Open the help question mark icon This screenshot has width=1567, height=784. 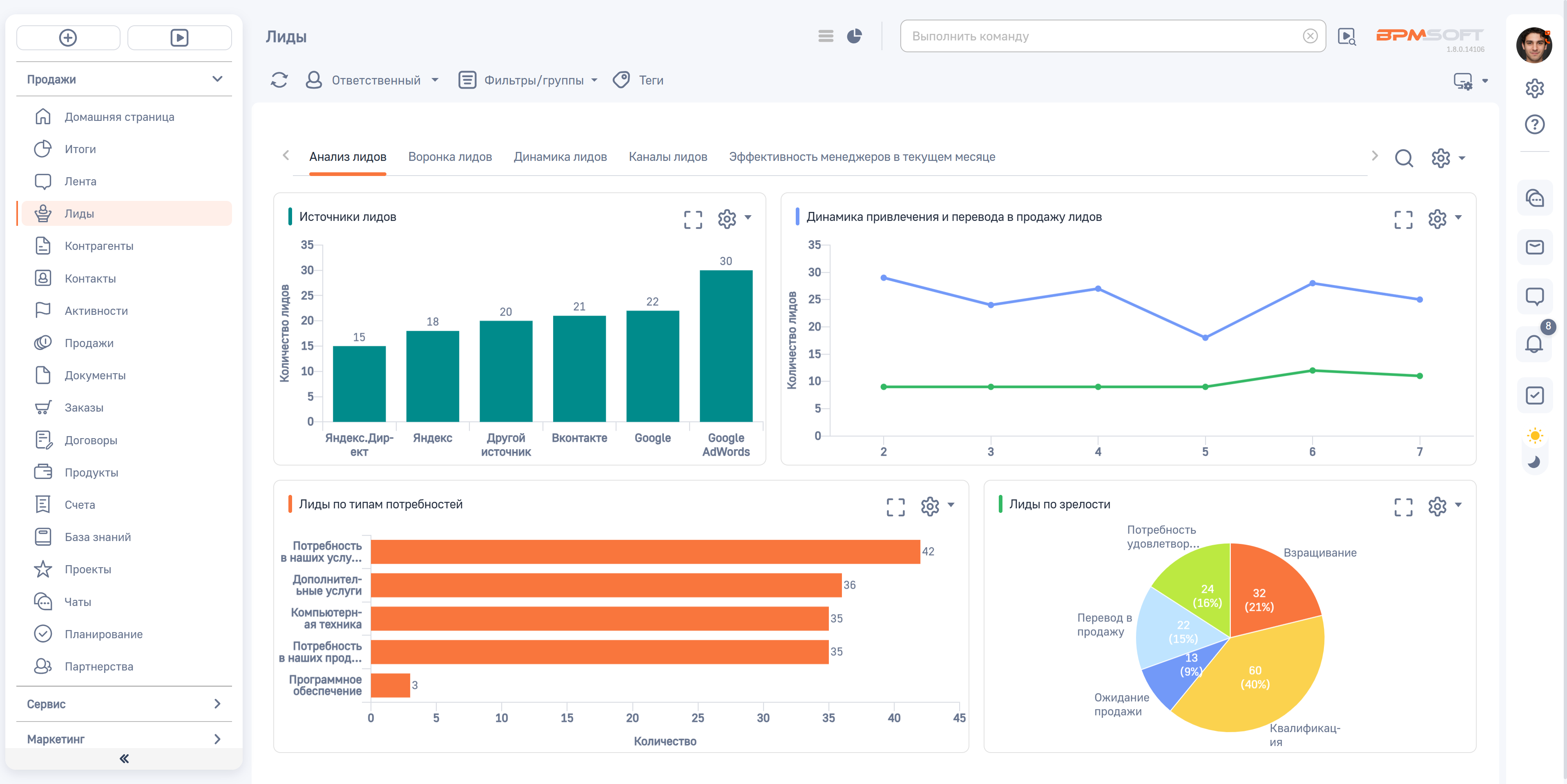[1534, 125]
